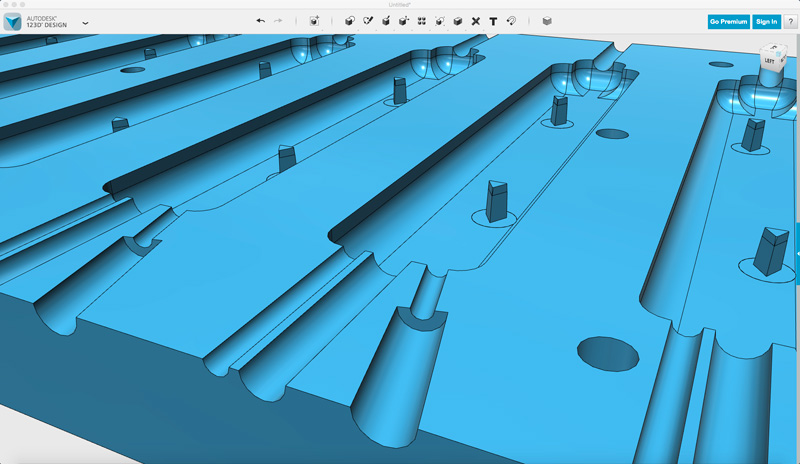Choose the Modify tool icon

[404, 21]
